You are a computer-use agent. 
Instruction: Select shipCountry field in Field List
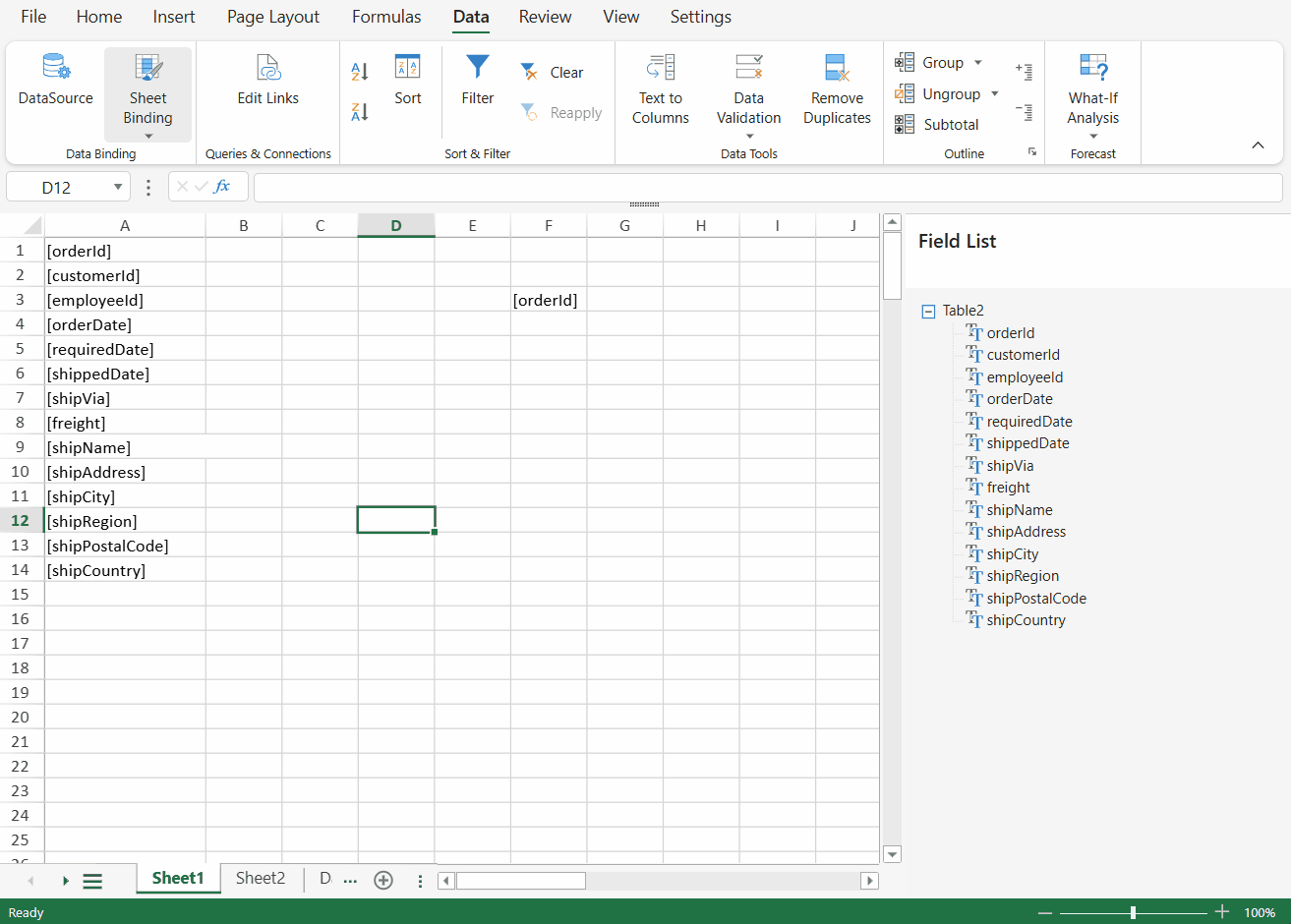(1026, 620)
